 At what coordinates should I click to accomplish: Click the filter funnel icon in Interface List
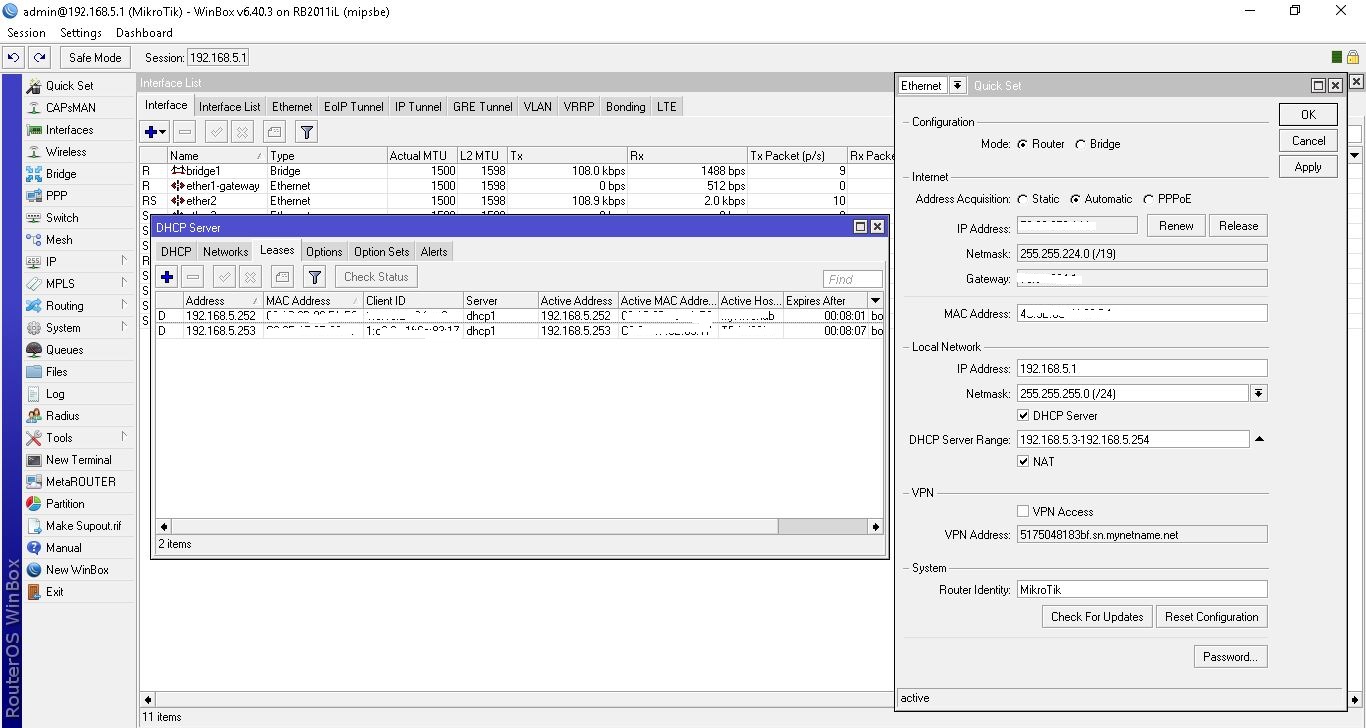tap(307, 131)
